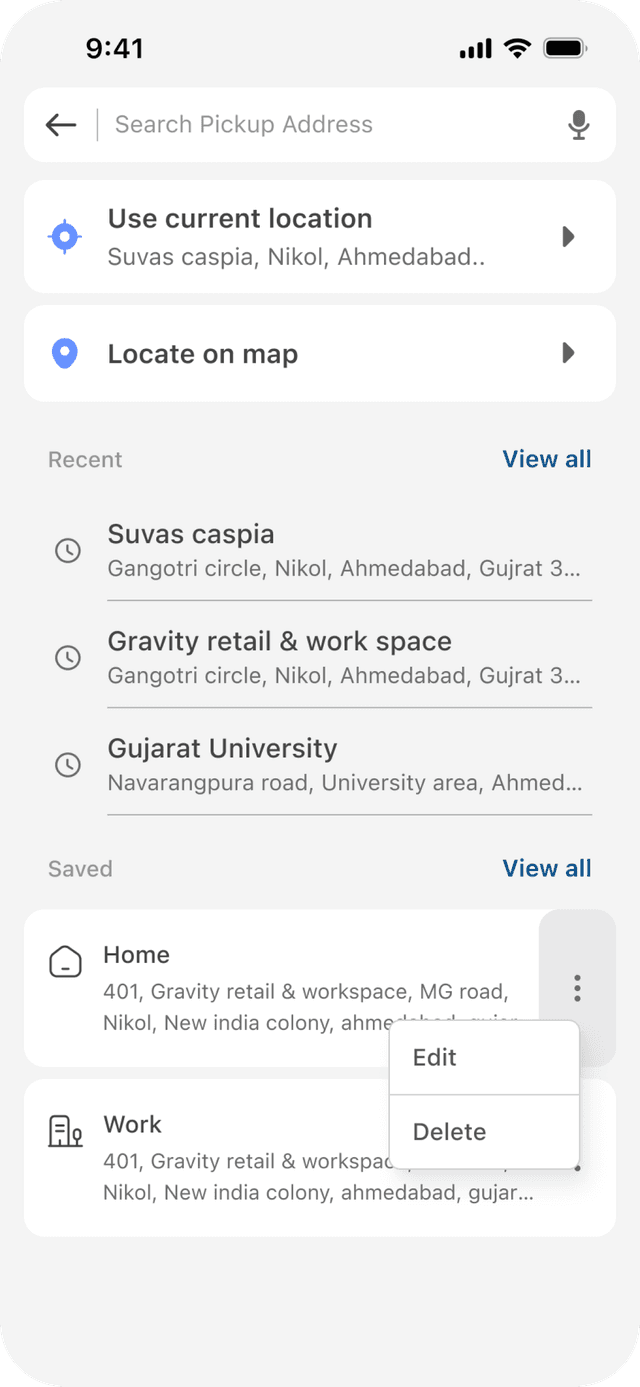Focus the Search Pickup Address field

(330, 125)
